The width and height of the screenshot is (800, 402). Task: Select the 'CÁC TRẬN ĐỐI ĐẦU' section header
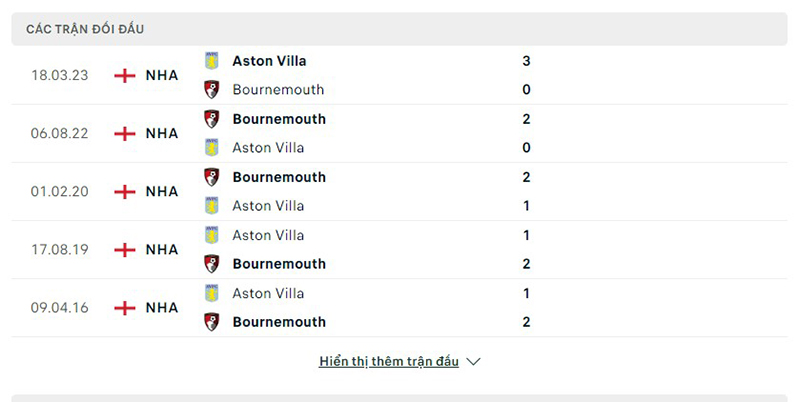click(85, 29)
